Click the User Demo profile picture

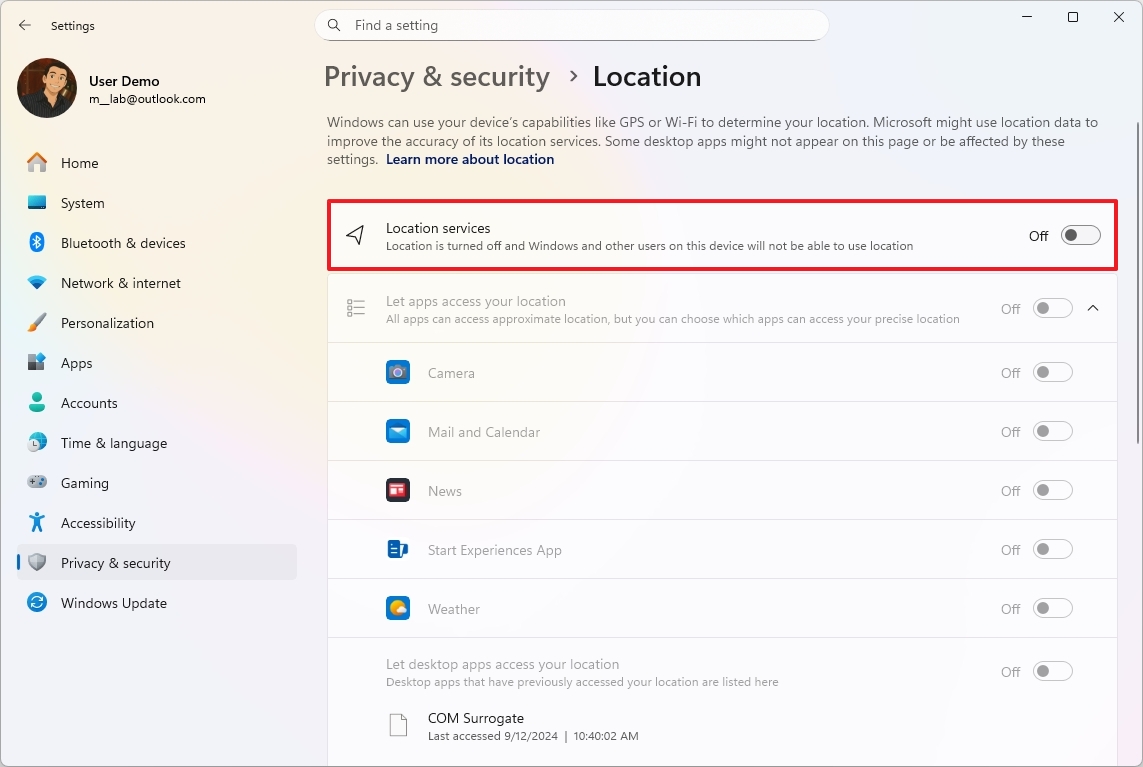click(47, 88)
